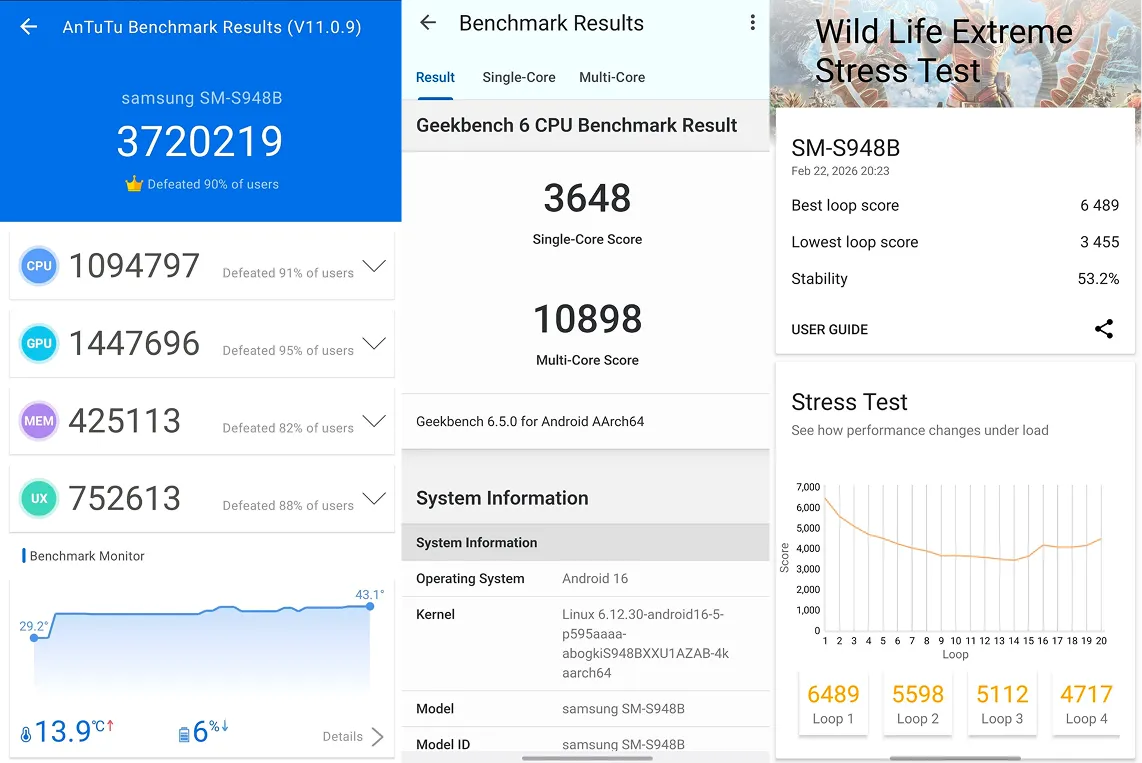The image size is (1142, 763).
Task: Switch to the Result tab
Action: pyautogui.click(x=435, y=77)
